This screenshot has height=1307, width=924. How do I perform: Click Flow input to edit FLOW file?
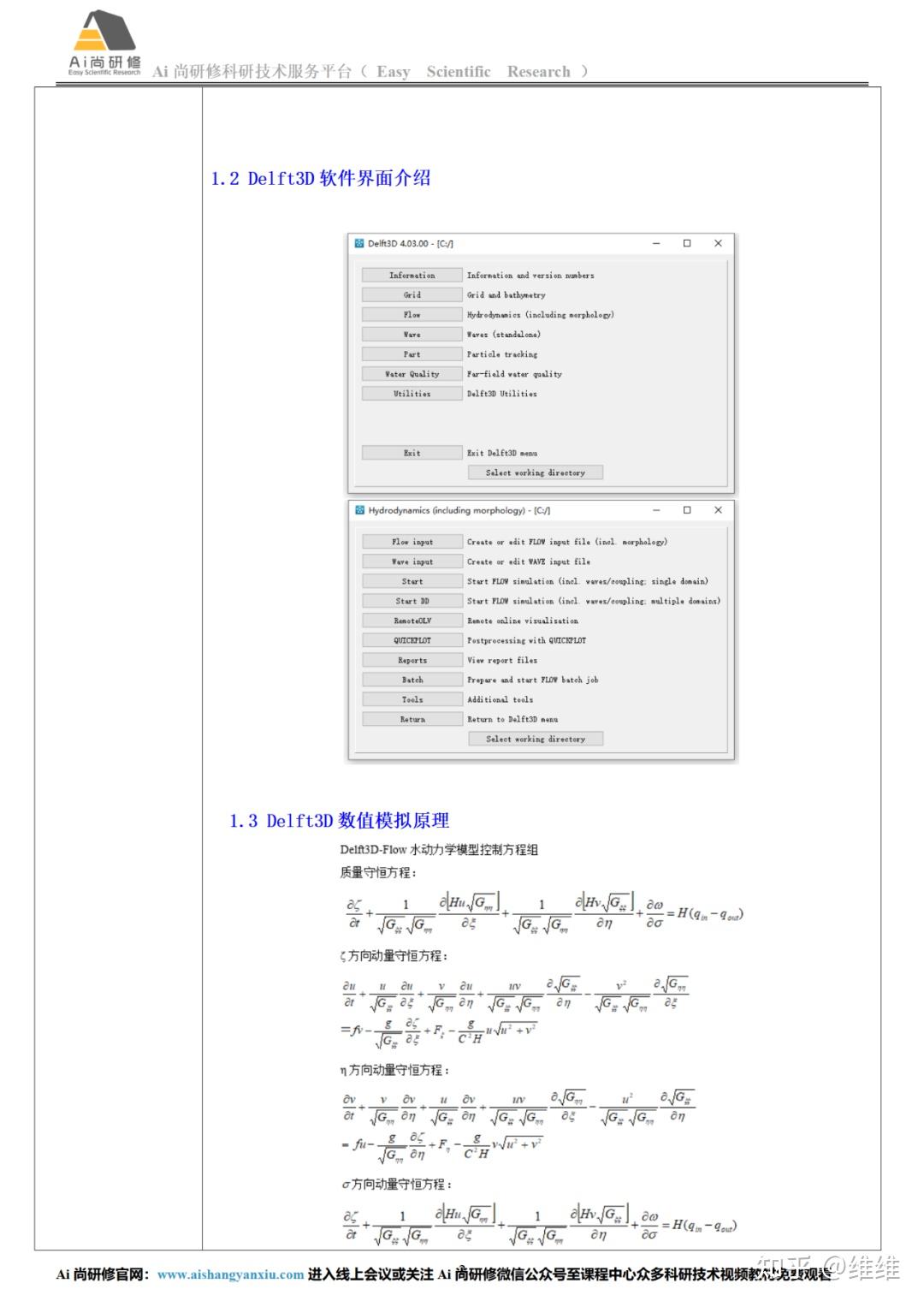[x=412, y=542]
